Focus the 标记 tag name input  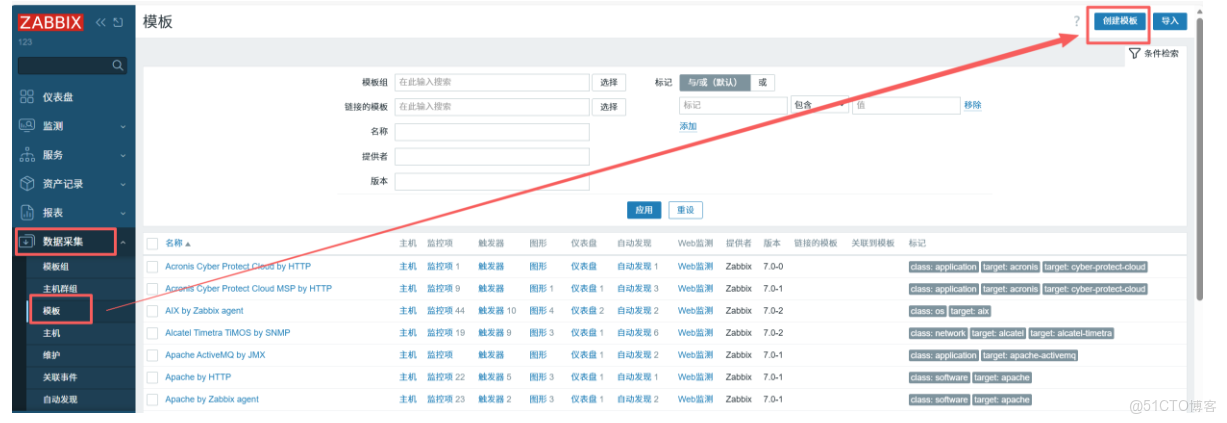(734, 105)
